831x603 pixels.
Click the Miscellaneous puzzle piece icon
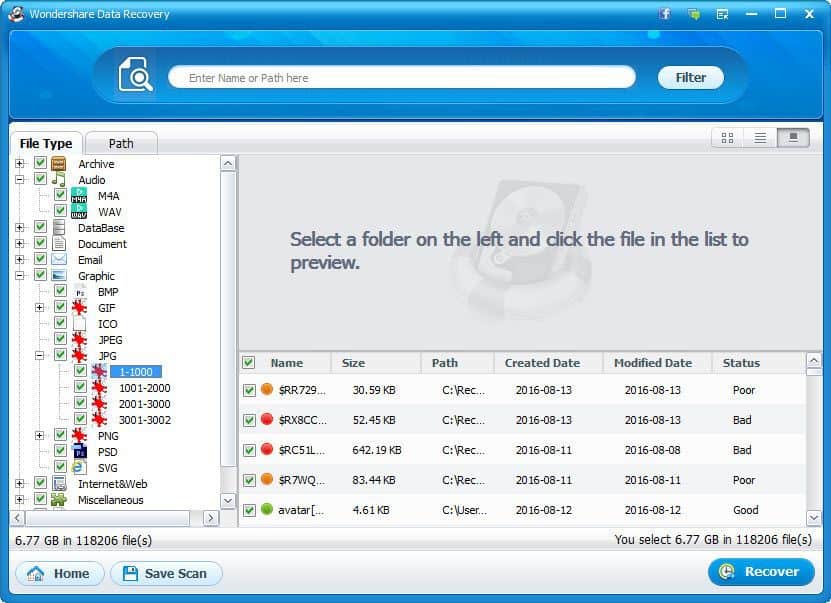59,499
